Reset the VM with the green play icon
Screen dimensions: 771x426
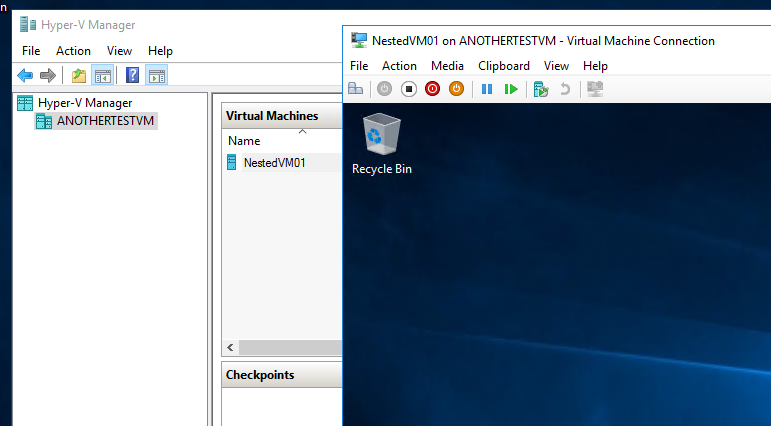pos(511,89)
